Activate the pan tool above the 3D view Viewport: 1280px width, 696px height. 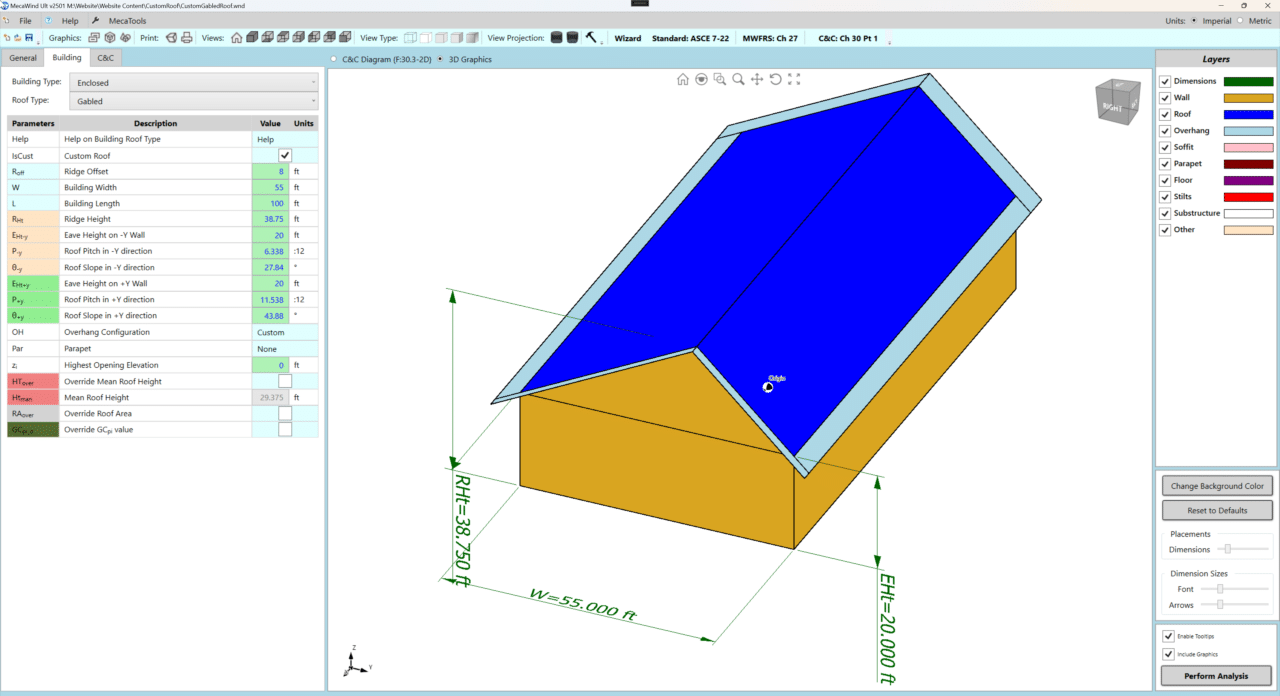tap(757, 79)
